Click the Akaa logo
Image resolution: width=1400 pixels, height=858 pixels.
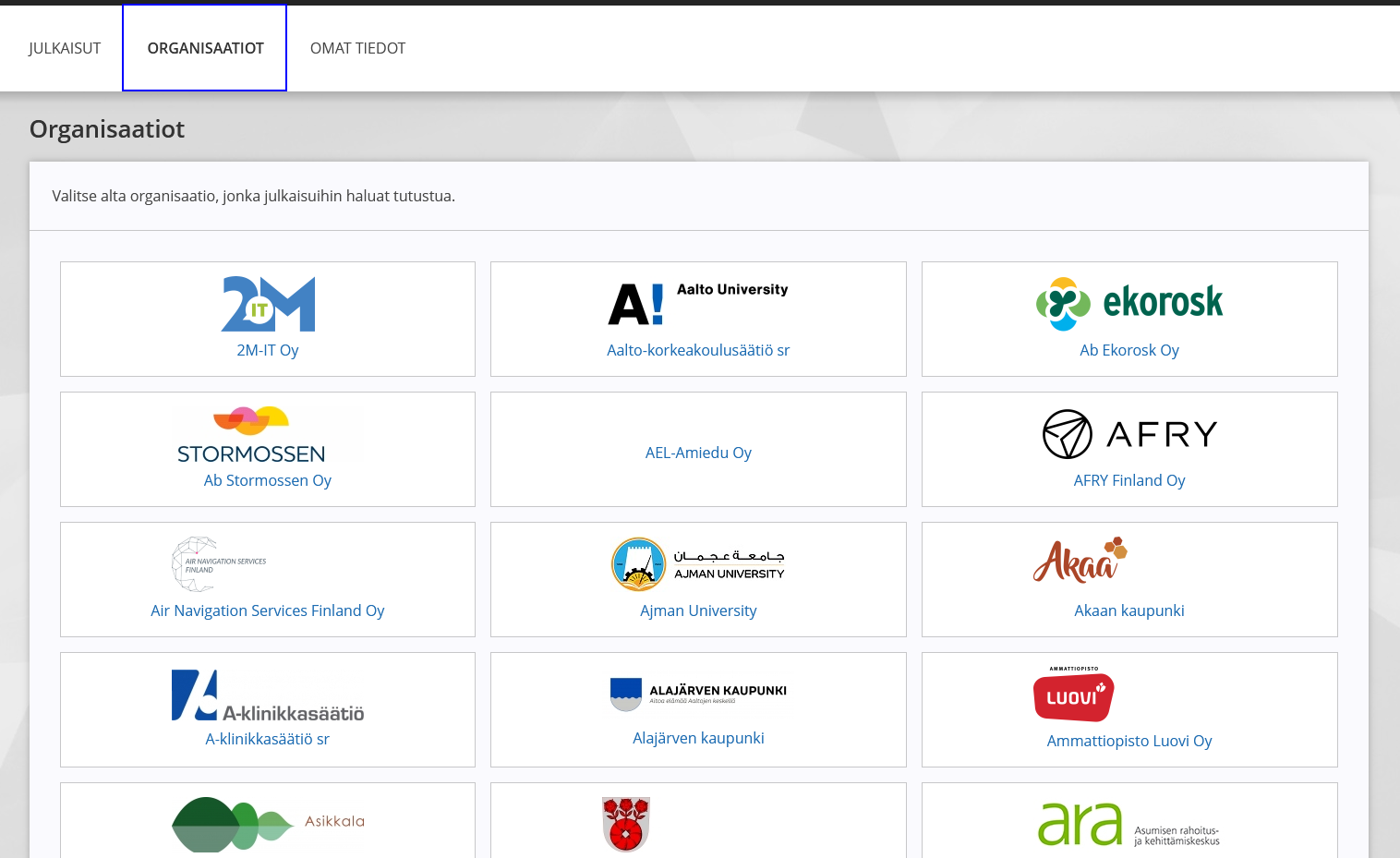[1080, 560]
